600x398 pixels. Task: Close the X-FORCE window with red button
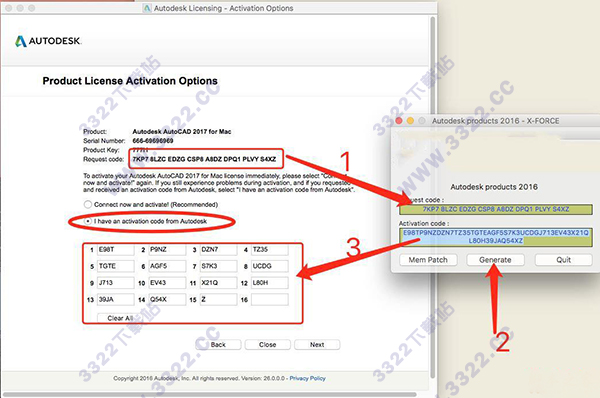[399, 121]
